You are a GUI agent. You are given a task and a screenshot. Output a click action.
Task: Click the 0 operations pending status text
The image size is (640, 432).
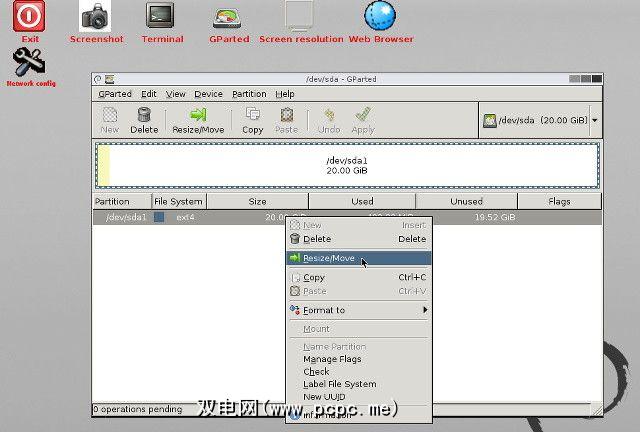138,409
